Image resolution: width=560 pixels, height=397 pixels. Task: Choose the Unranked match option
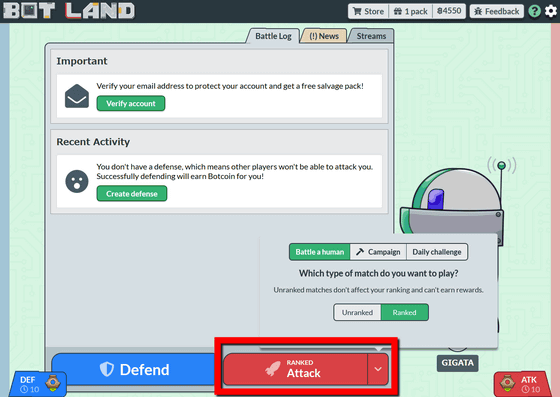coord(357,312)
